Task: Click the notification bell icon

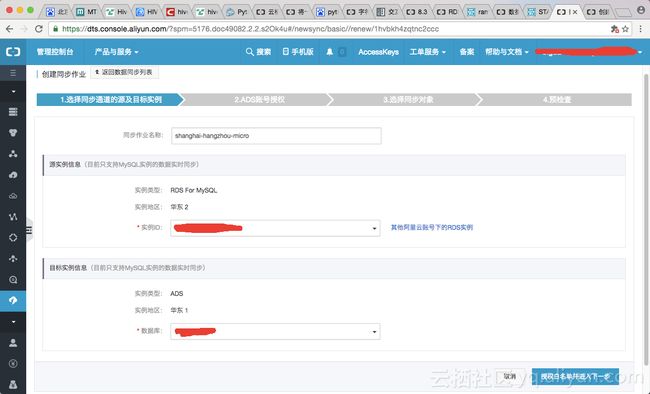Action: point(330,52)
